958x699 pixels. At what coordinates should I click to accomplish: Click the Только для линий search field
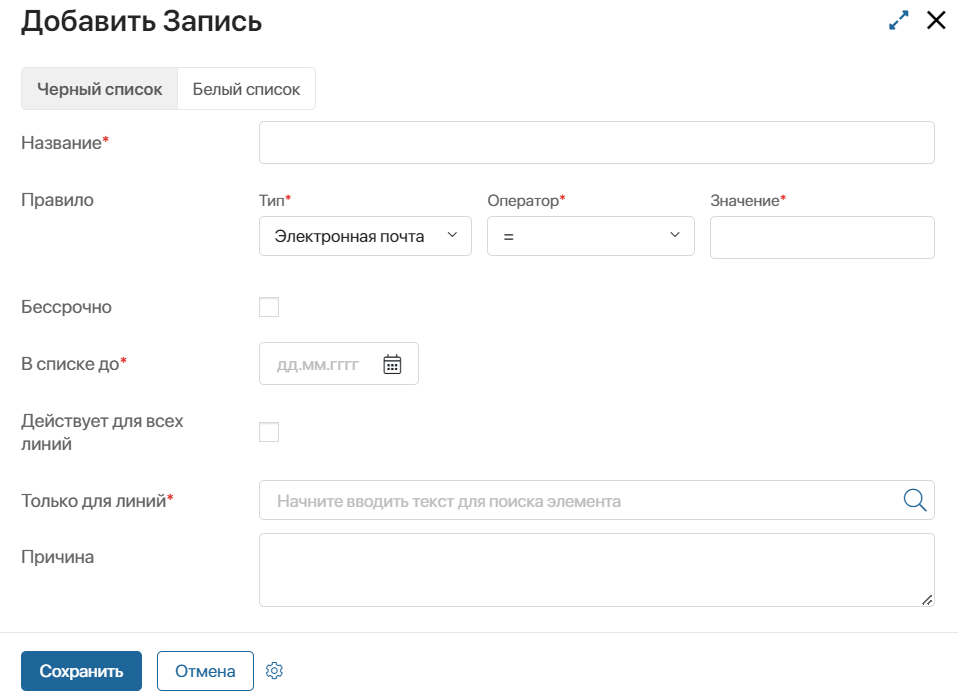click(x=580, y=500)
